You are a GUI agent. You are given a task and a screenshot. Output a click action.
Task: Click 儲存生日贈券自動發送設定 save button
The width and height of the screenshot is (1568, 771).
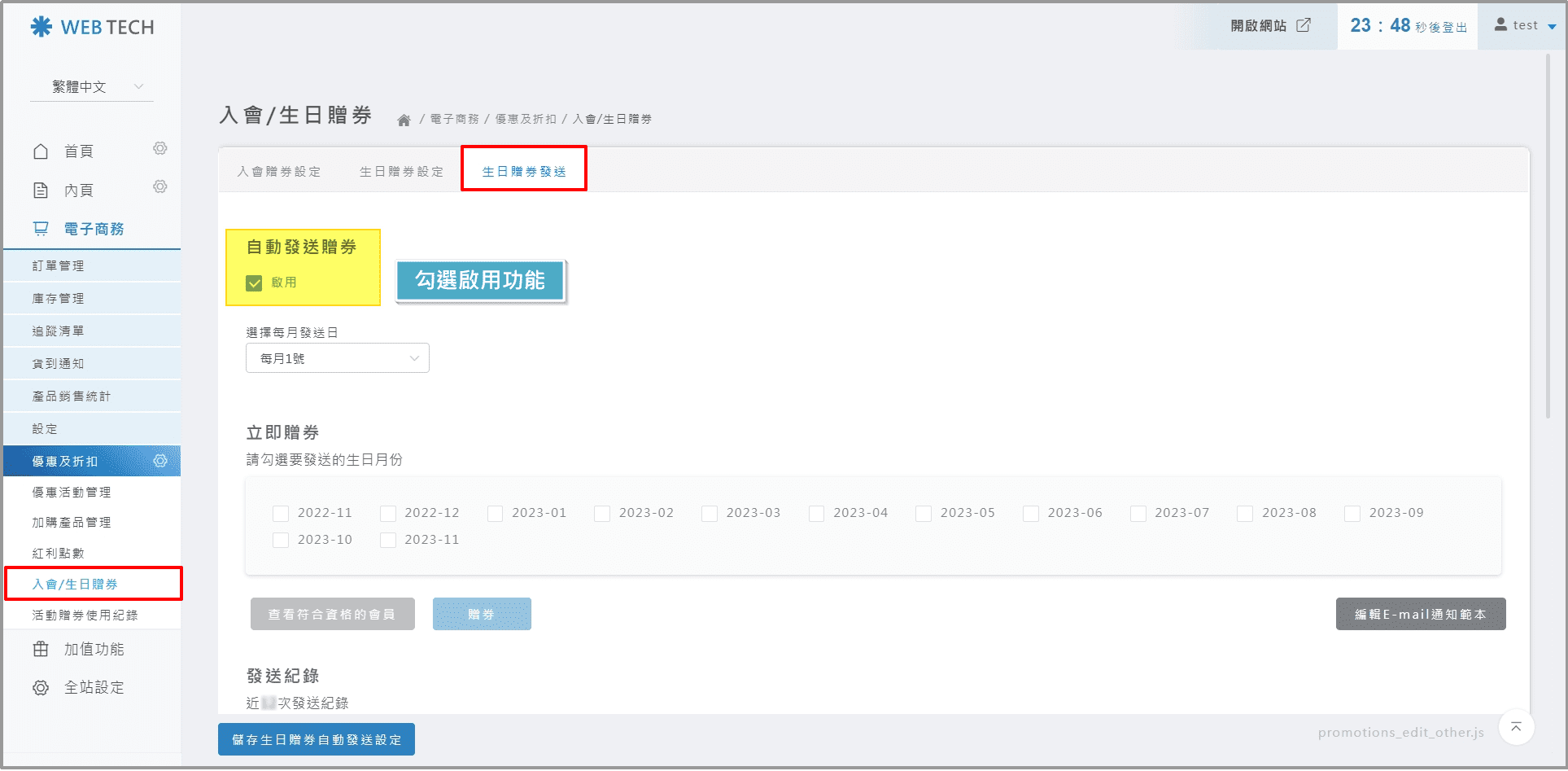[x=317, y=739]
